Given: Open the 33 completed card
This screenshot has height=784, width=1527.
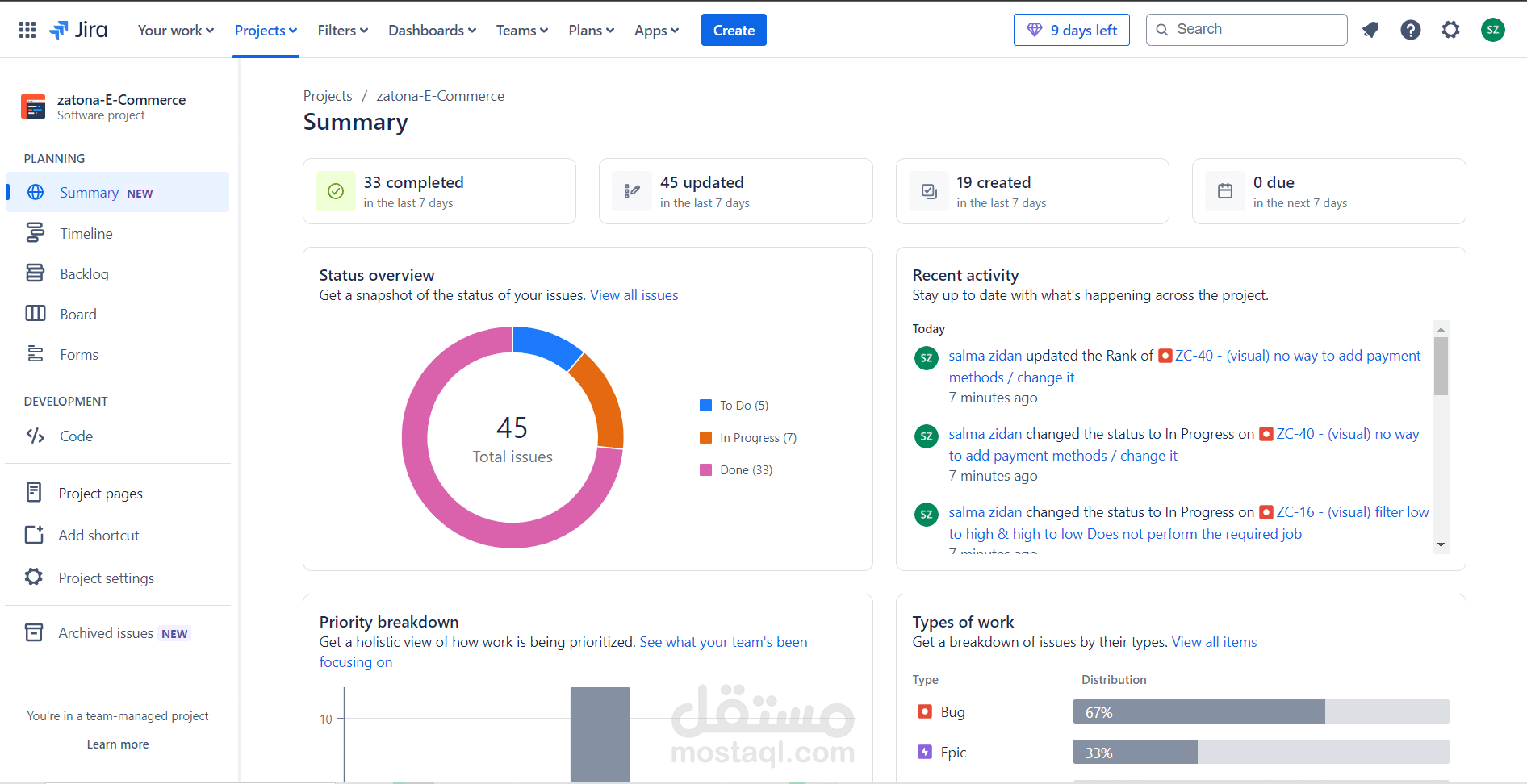Looking at the screenshot, I should tap(439, 191).
